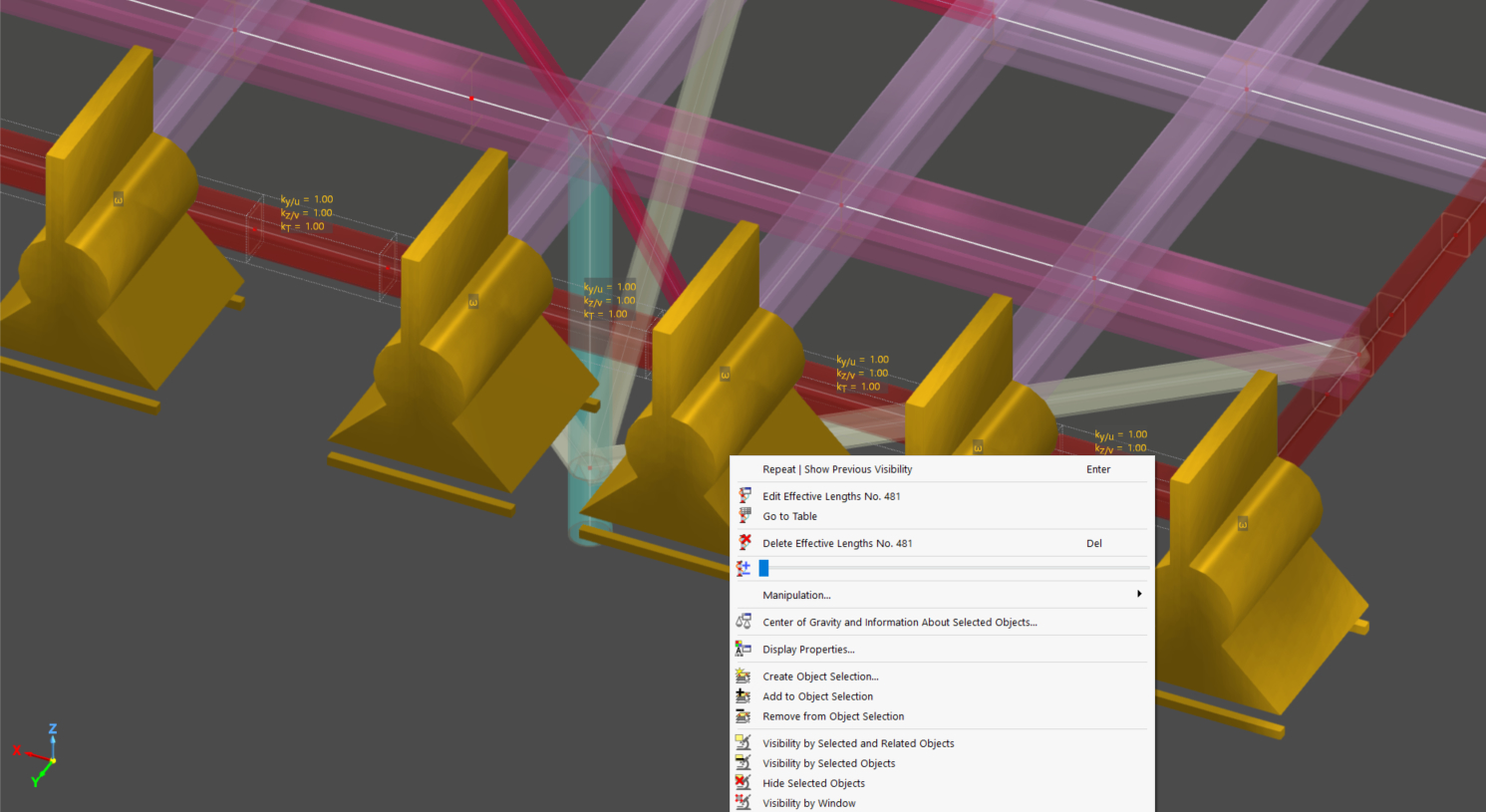Apply Visibility by Selected Objects
The width and height of the screenshot is (1486, 812).
[828, 763]
